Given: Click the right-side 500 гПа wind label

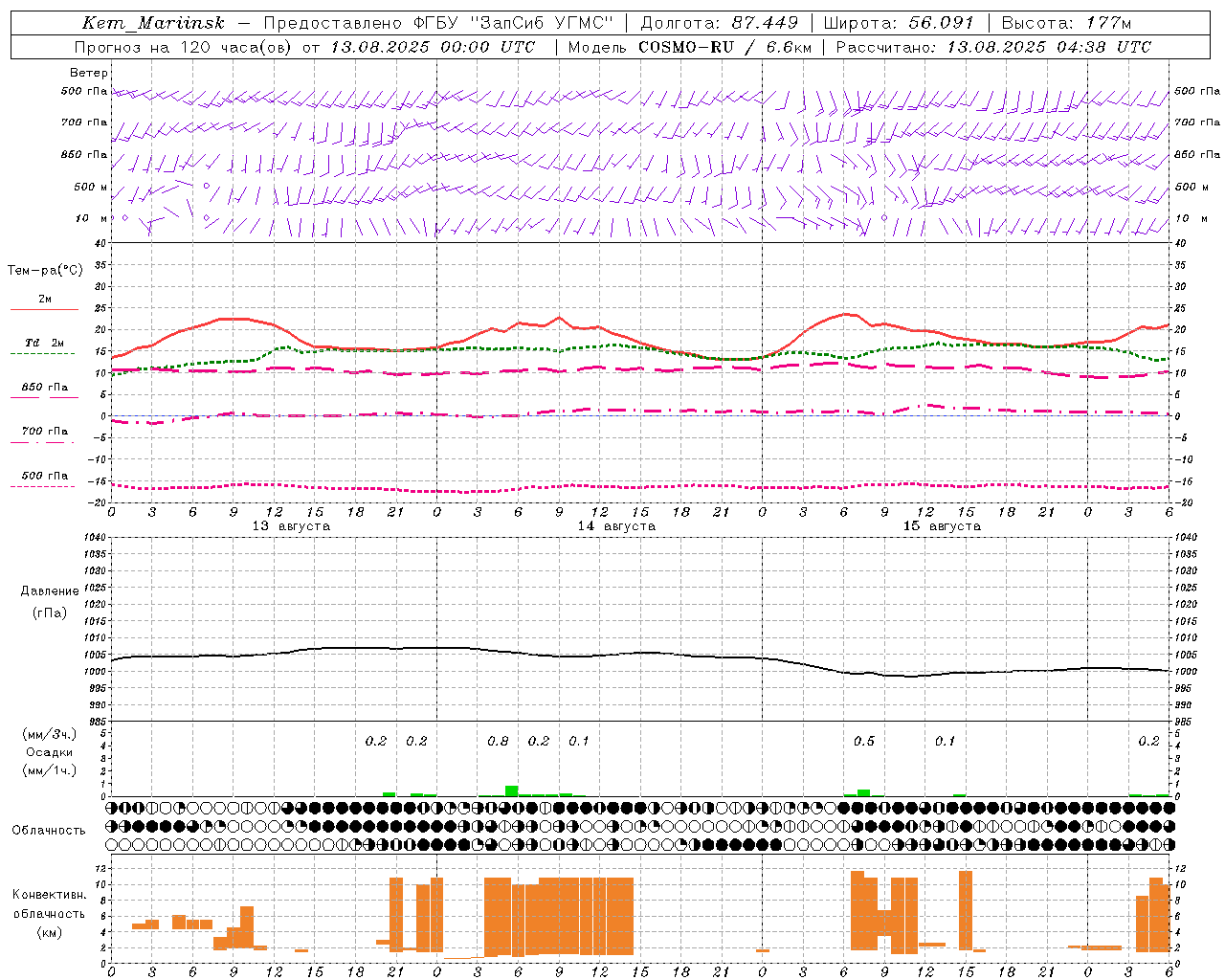Looking at the screenshot, I should pyautogui.click(x=1197, y=91).
